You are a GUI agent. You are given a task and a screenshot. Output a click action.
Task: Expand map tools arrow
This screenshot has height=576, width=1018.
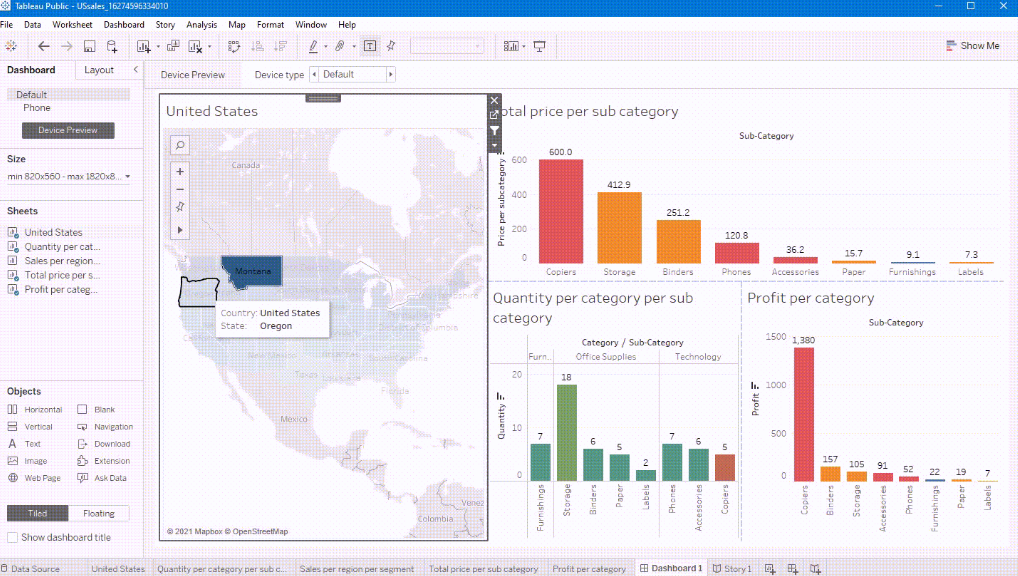[180, 230]
